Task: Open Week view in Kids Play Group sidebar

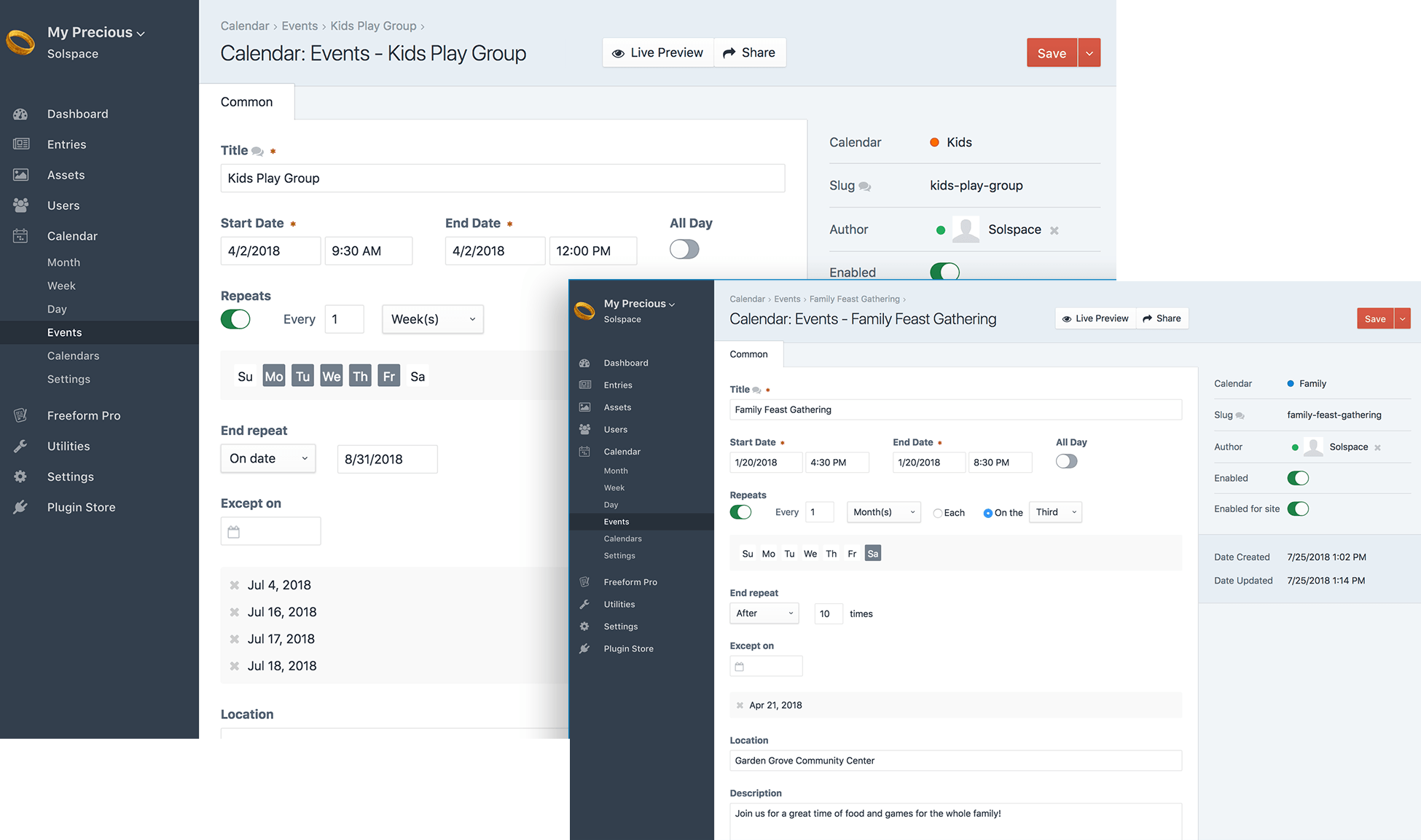Action: pyautogui.click(x=61, y=286)
